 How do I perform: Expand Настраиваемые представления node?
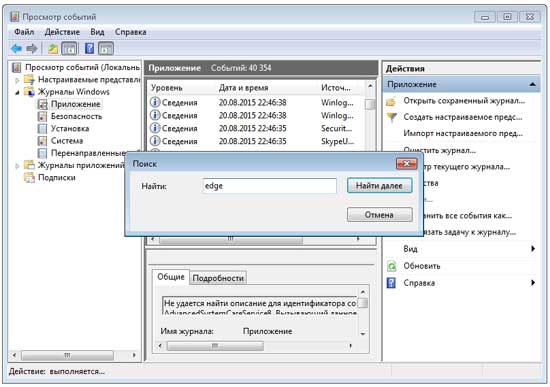point(17,80)
